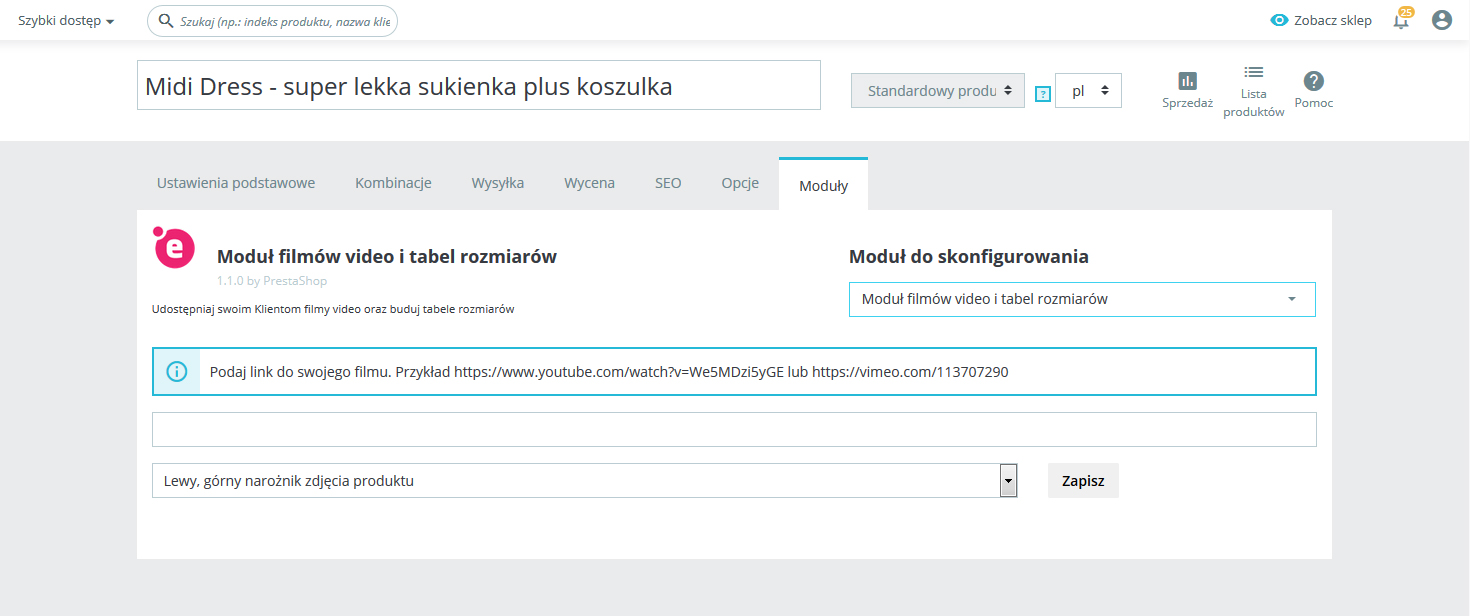Click the Zobacz sklep eye icon
The image size is (1470, 616).
coord(1279,20)
